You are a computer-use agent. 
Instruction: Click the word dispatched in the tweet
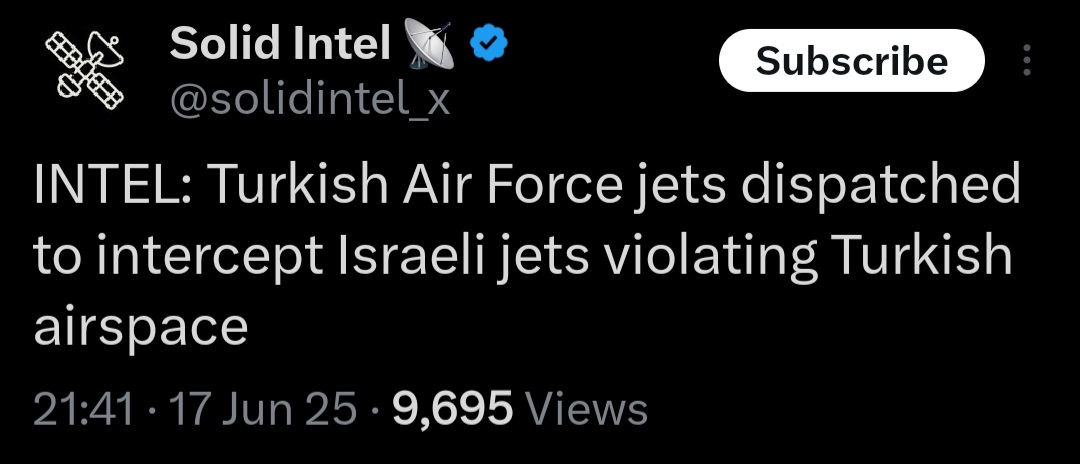click(x=881, y=187)
